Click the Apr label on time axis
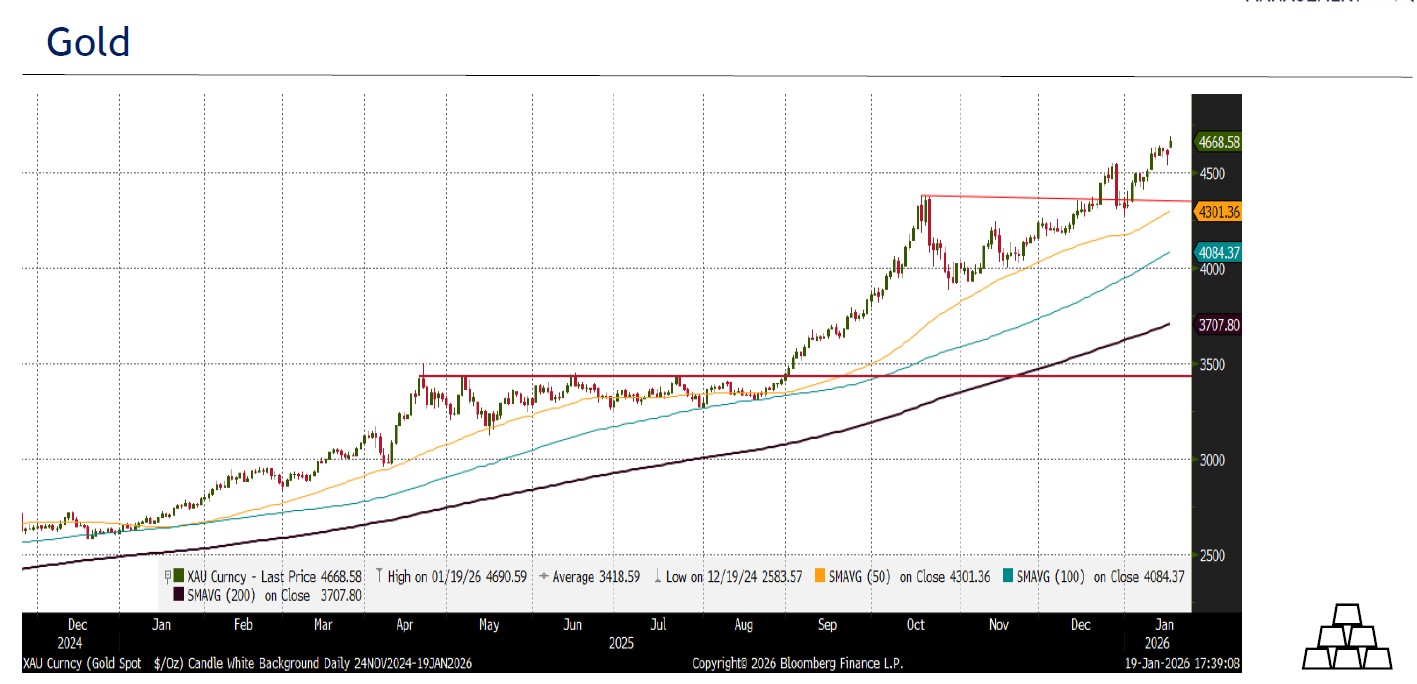Image resolution: width=1417 pixels, height=684 pixels. pyautogui.click(x=405, y=625)
